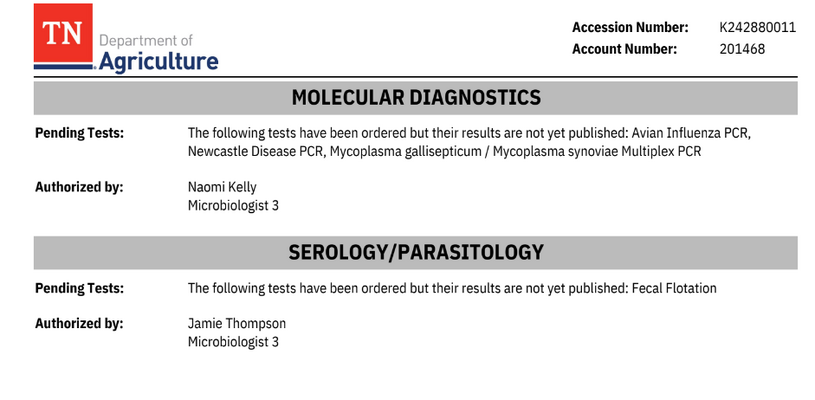Click accession value K242880011

(757, 27)
